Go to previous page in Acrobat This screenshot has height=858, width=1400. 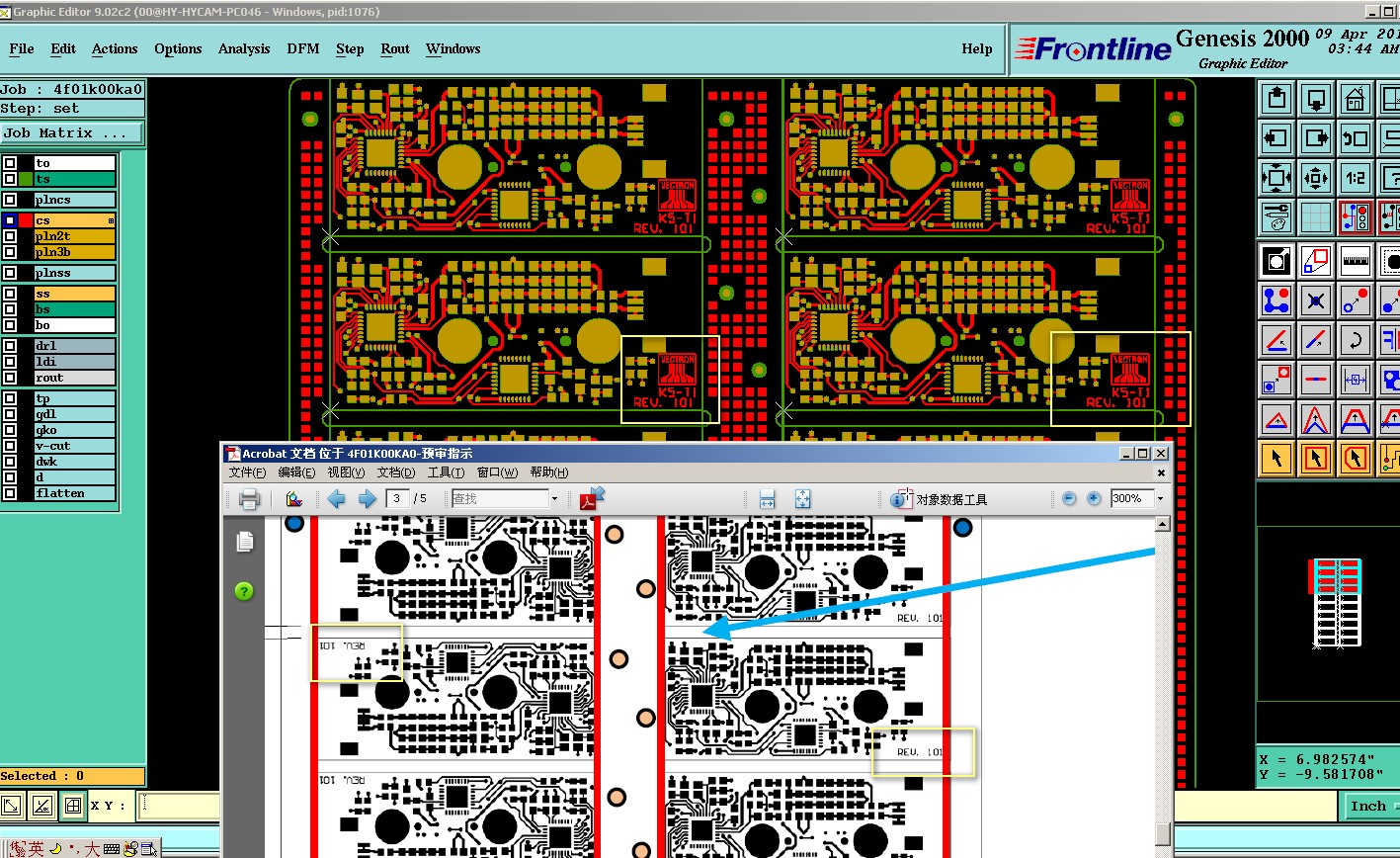tap(336, 499)
